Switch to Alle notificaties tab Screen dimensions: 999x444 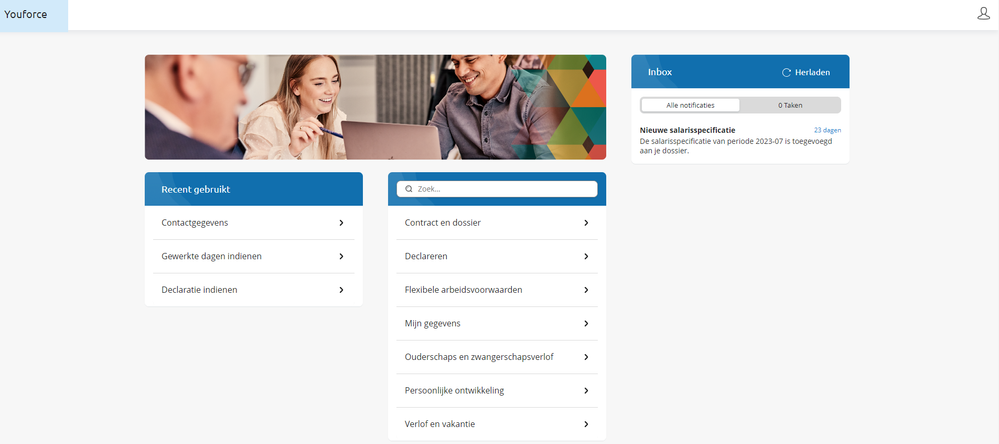coord(690,105)
